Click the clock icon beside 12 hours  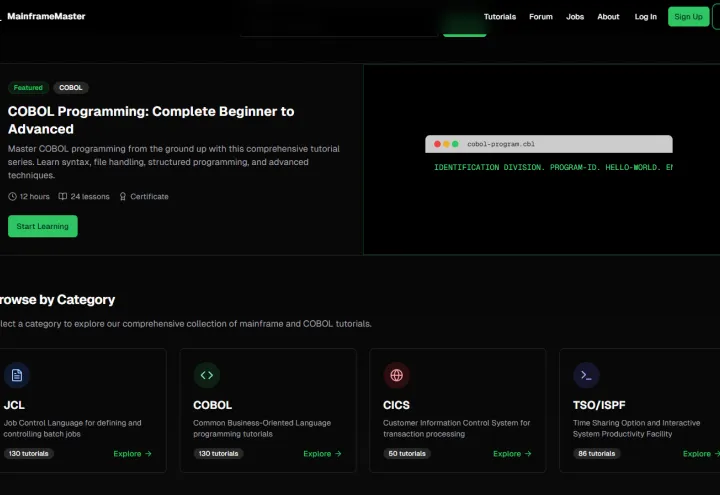point(12,197)
